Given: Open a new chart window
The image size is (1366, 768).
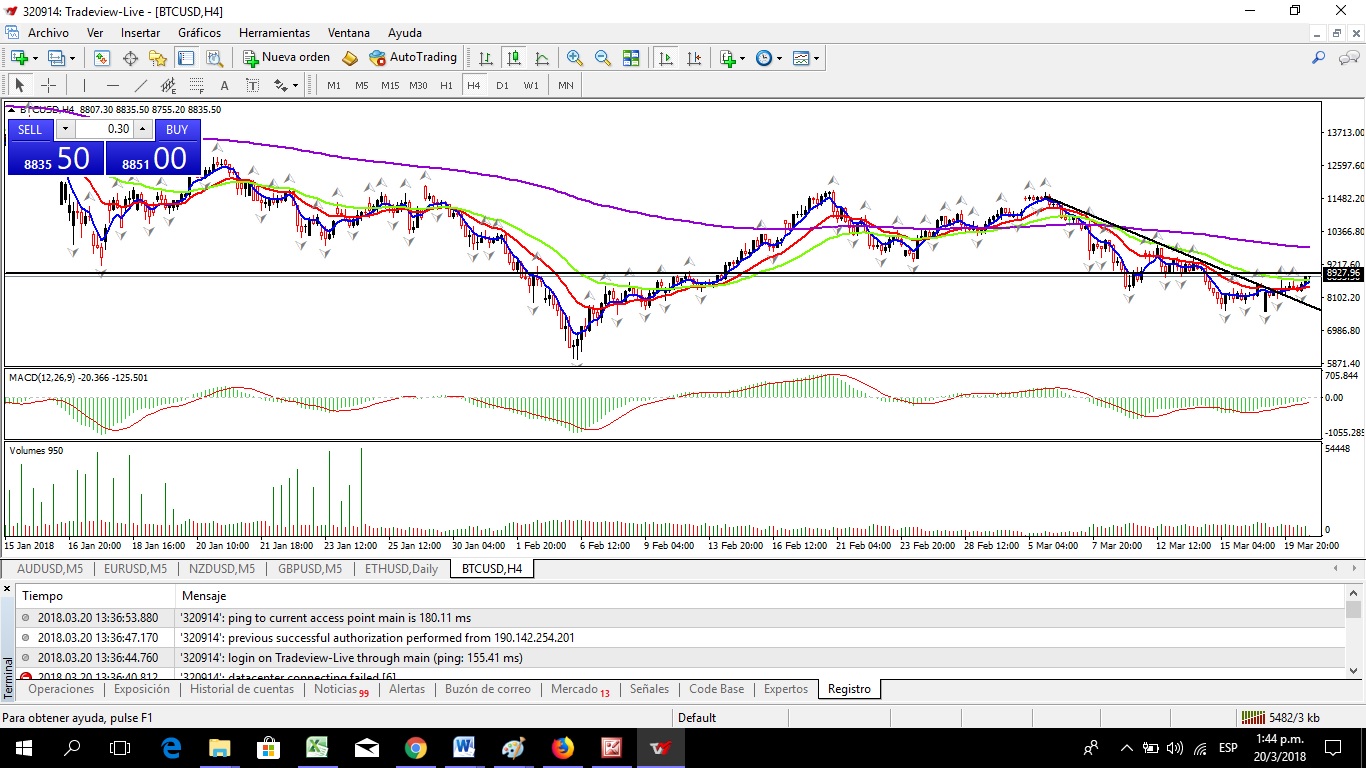Looking at the screenshot, I should (19, 58).
